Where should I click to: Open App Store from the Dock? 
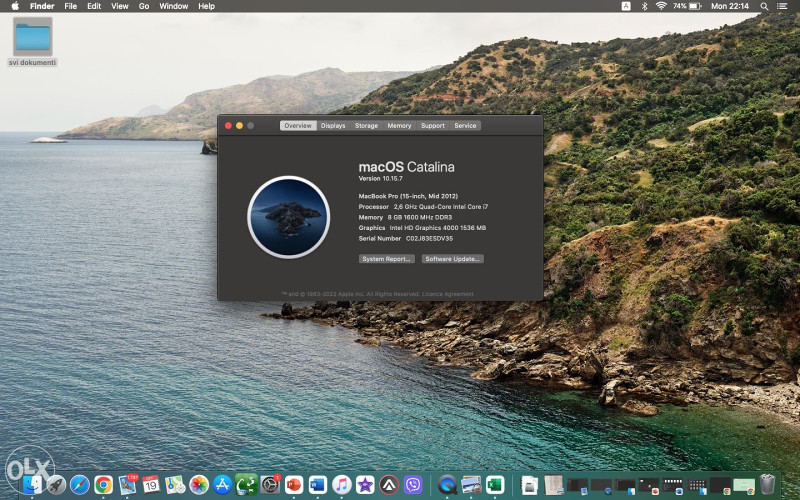click(x=222, y=485)
